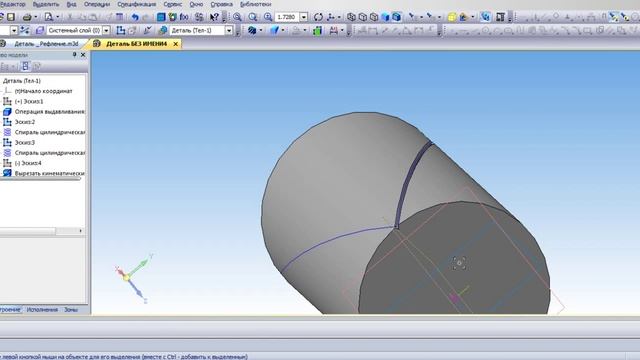Click the spiral groove on the cylinder

point(410,180)
